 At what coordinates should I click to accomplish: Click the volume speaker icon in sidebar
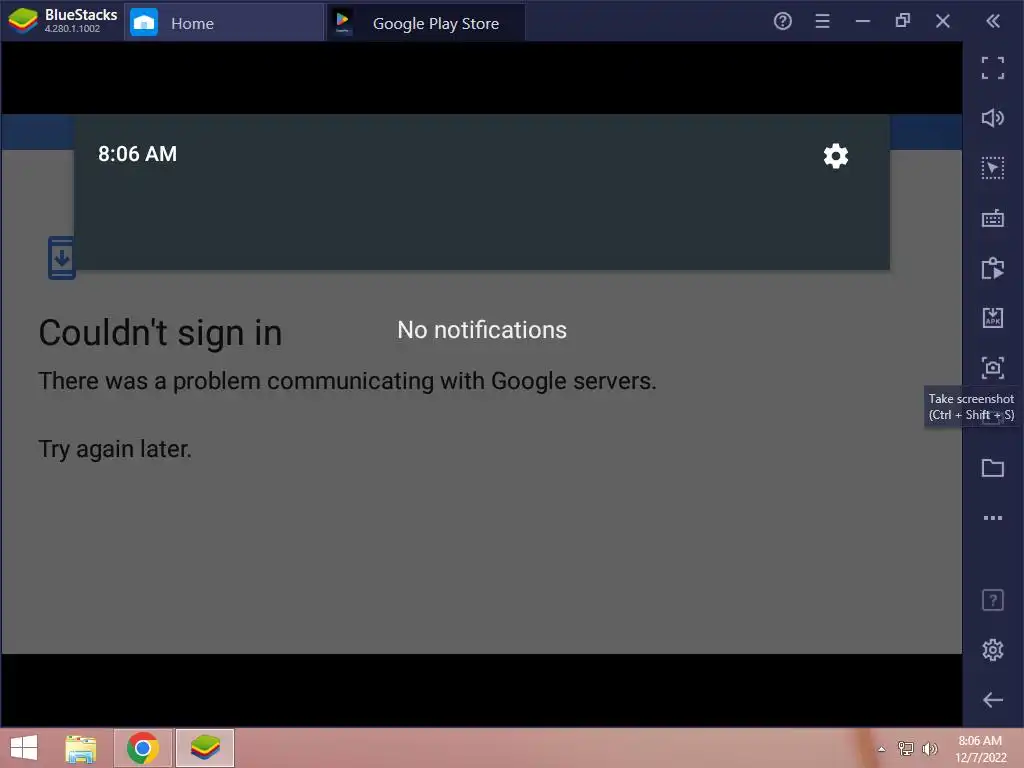click(x=992, y=118)
